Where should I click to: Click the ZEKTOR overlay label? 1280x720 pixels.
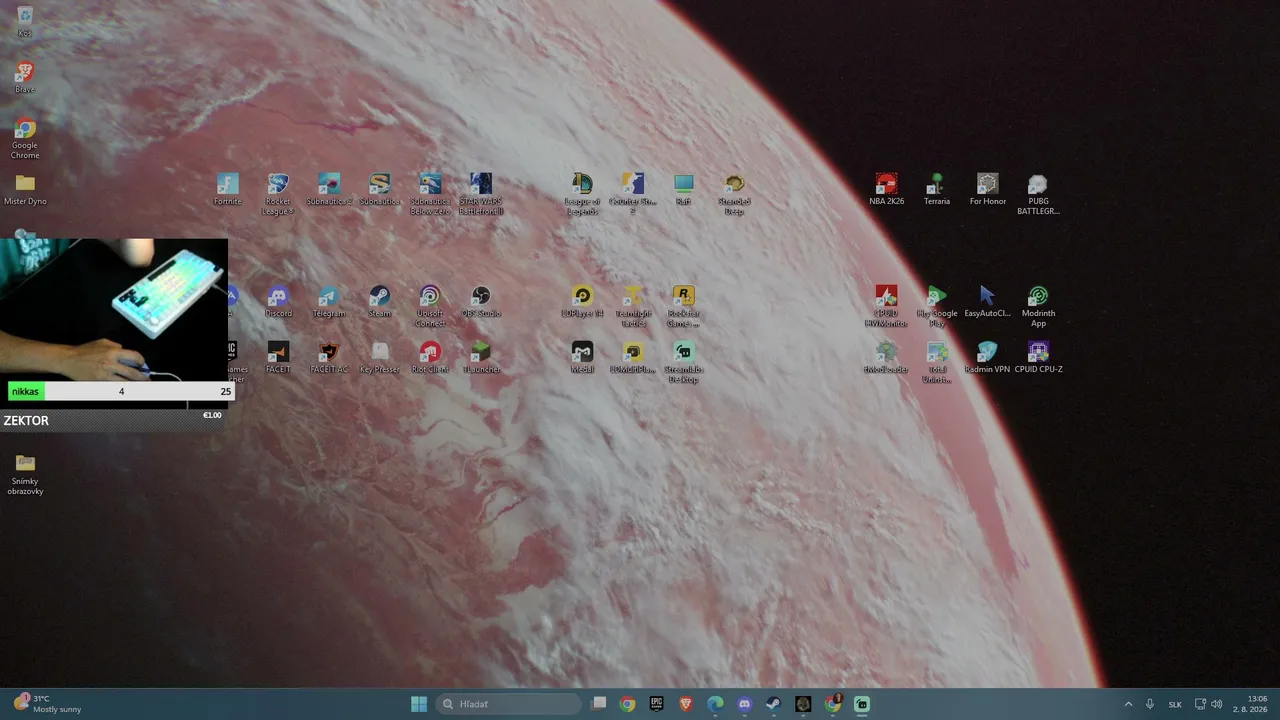[26, 421]
